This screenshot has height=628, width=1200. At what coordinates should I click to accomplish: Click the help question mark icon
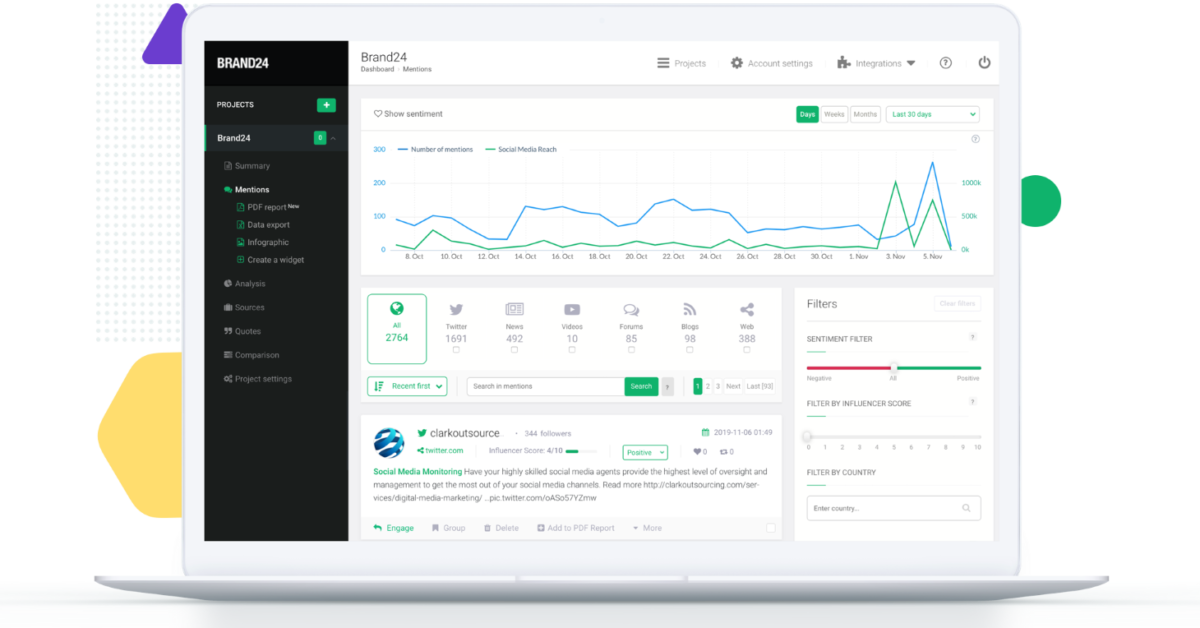click(x=945, y=62)
